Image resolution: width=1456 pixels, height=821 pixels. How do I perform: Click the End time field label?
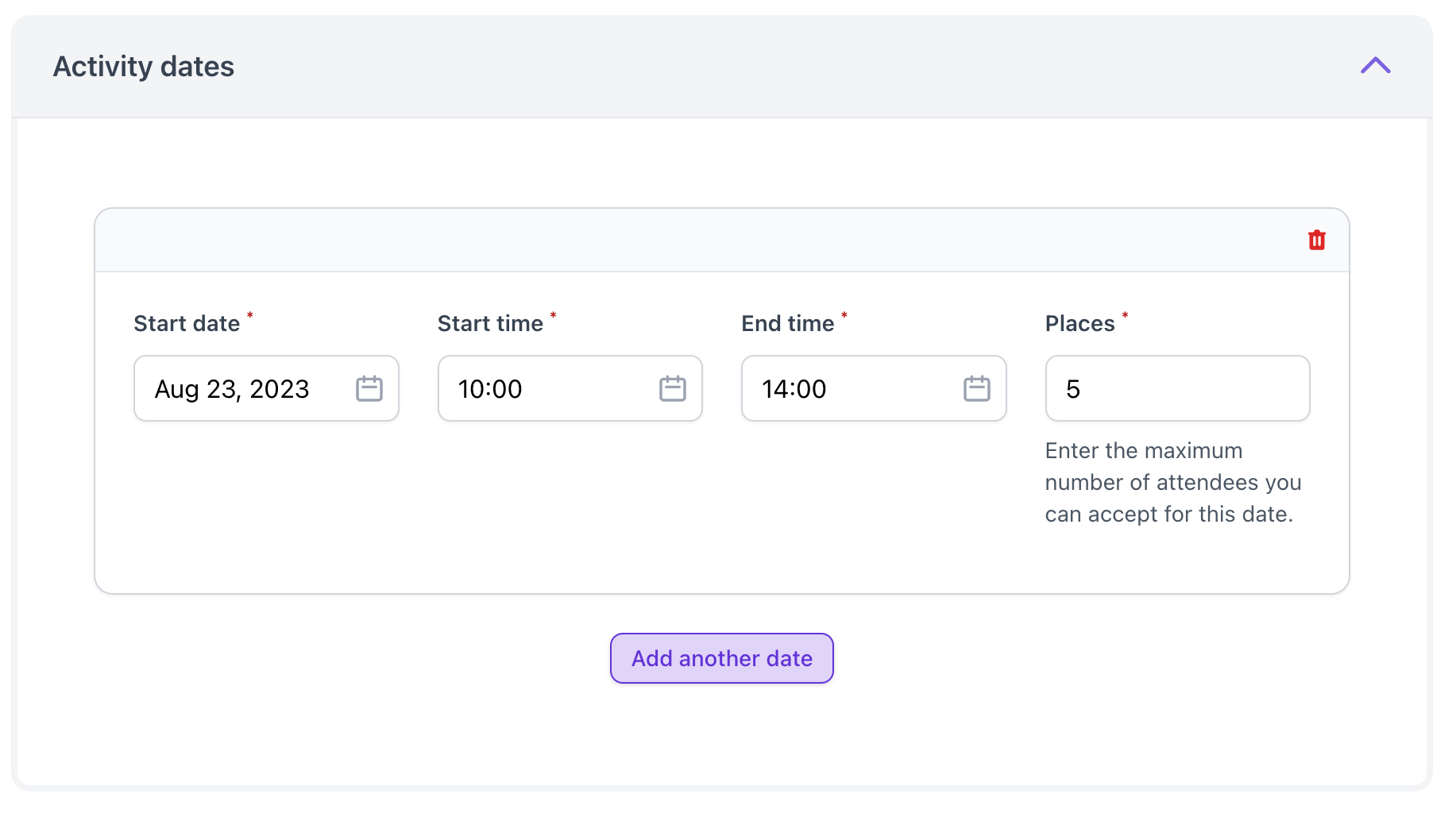(x=787, y=324)
